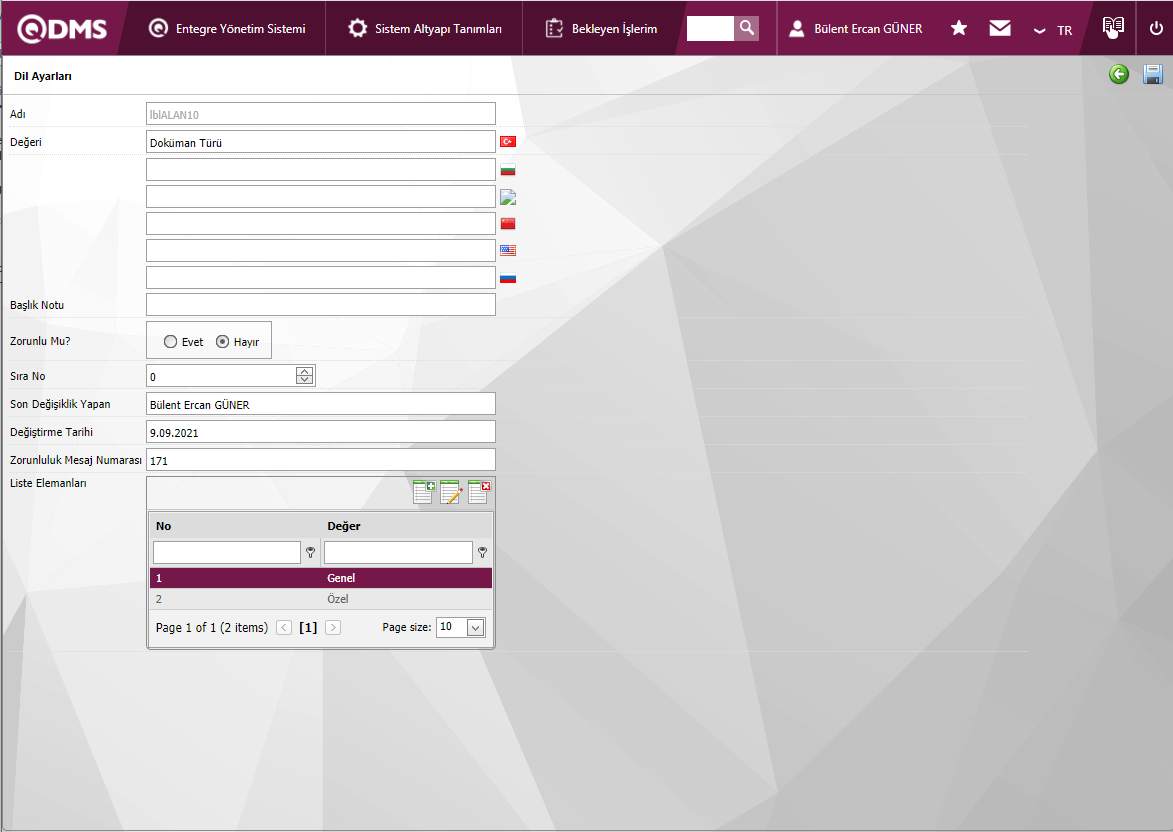
Task: Click the Chinese language value field
Action: 321,224
